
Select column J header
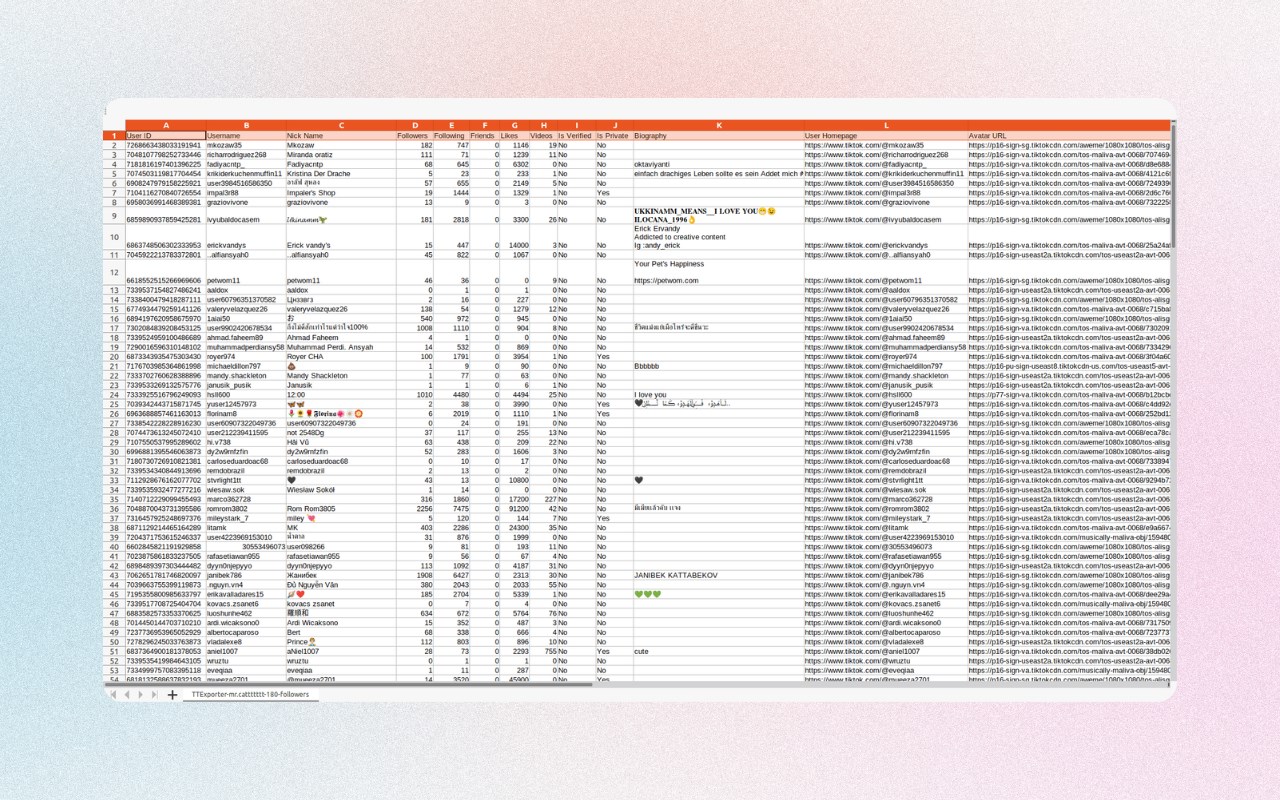(x=614, y=126)
